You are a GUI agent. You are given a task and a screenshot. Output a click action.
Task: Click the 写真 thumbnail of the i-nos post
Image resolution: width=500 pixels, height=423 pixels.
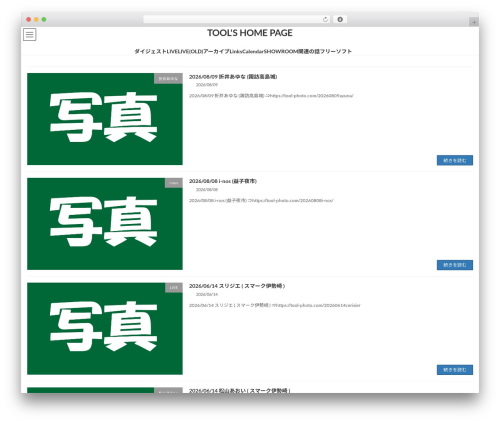click(x=105, y=224)
